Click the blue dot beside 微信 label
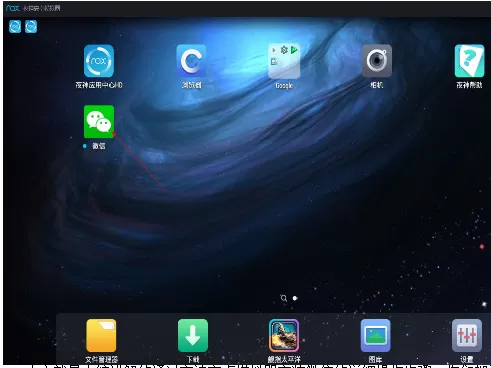 85,146
